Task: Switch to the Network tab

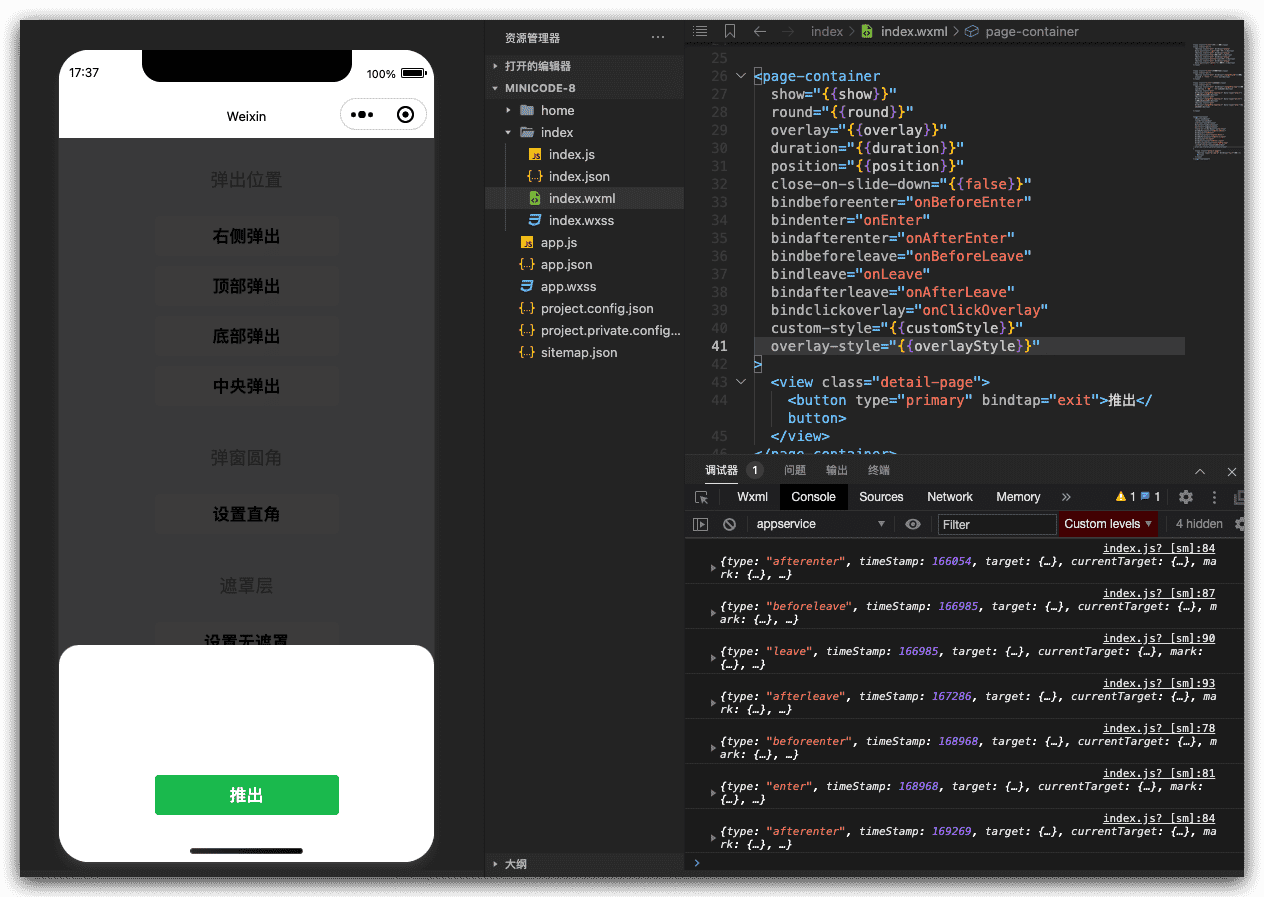Action: 949,497
